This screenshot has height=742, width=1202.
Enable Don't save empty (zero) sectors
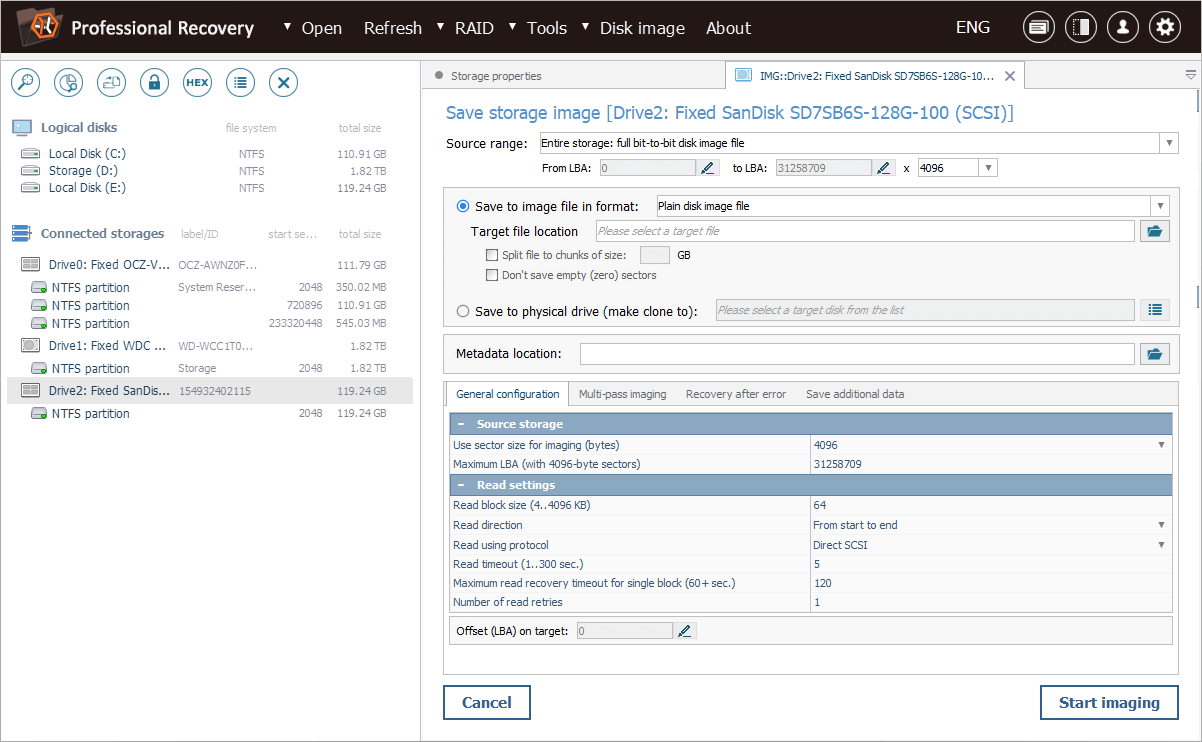click(492, 275)
